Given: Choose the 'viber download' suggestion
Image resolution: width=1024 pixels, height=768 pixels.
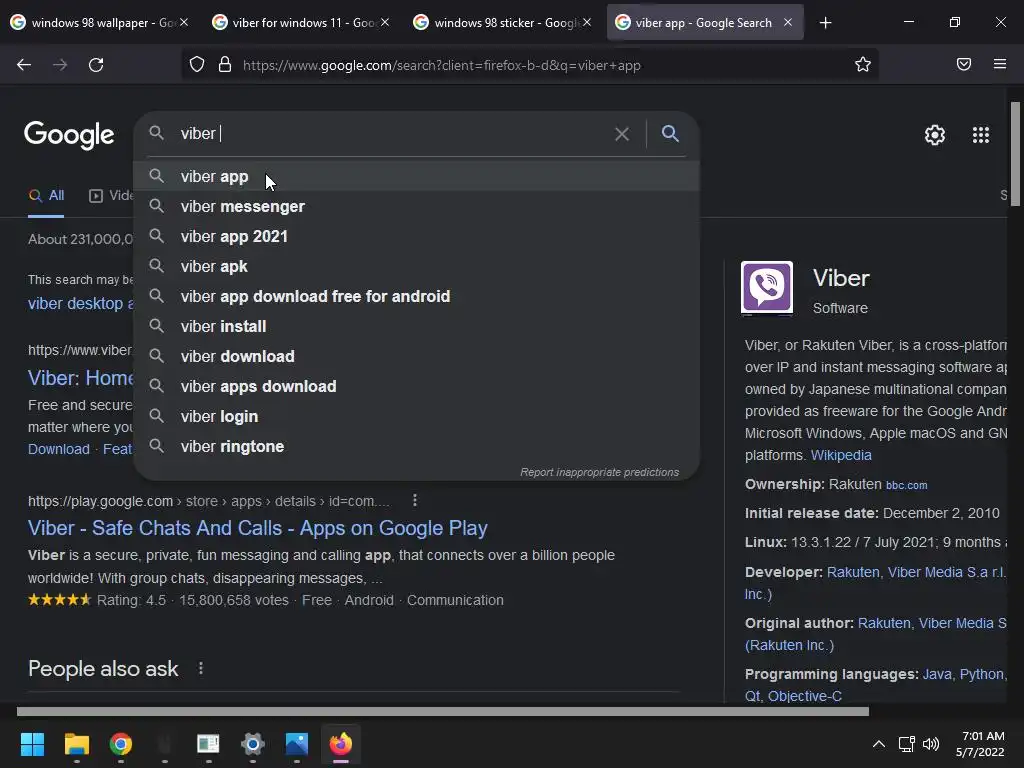Looking at the screenshot, I should tap(417, 357).
